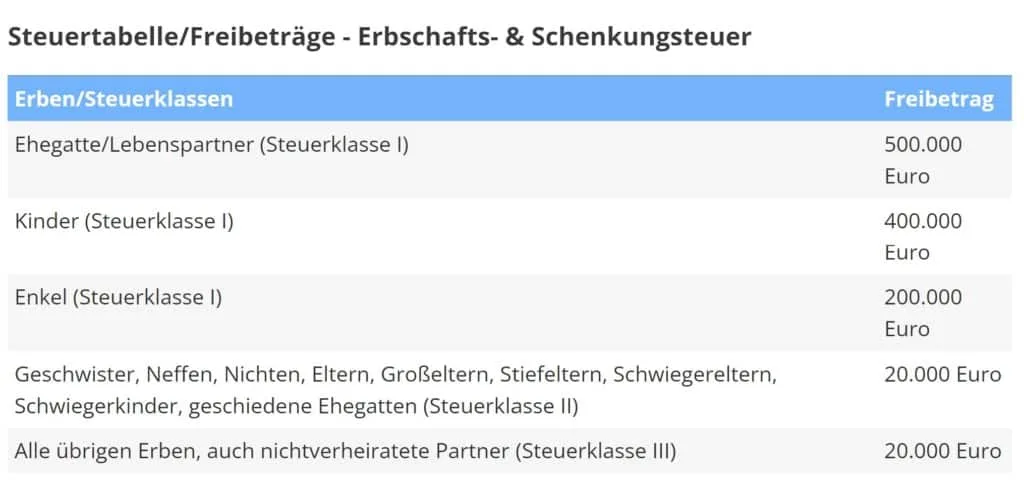Click the 200.000 Euro amount
Image resolution: width=1024 pixels, height=494 pixels.
pyautogui.click(x=923, y=313)
